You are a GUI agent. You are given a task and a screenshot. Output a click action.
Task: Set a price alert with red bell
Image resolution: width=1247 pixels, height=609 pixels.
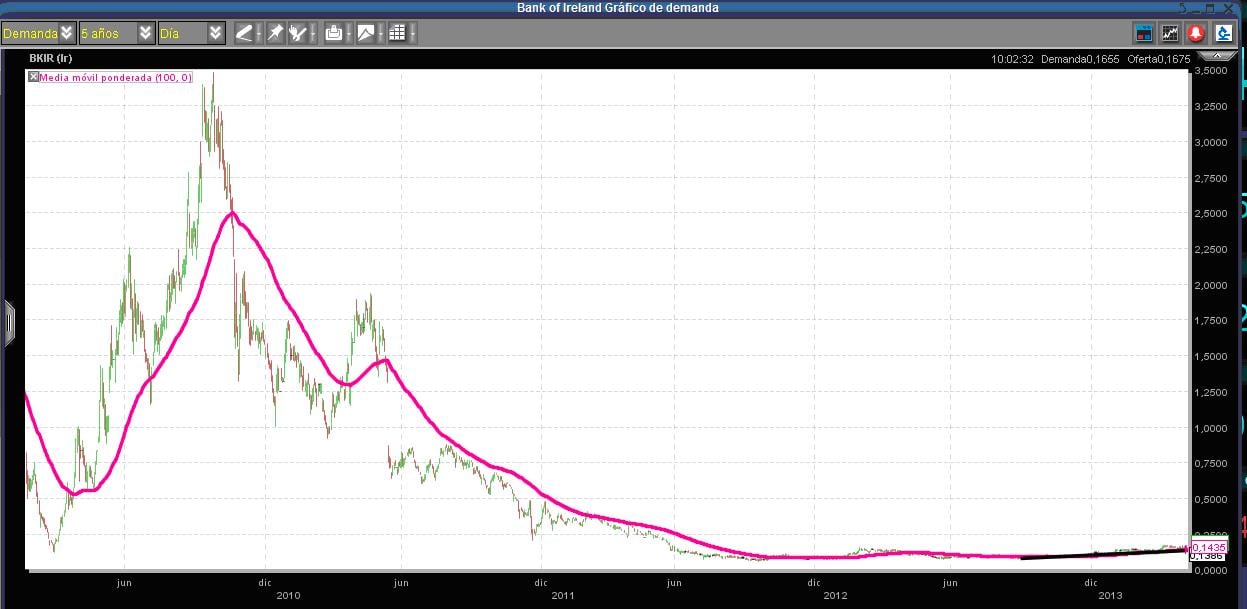pos(1196,33)
